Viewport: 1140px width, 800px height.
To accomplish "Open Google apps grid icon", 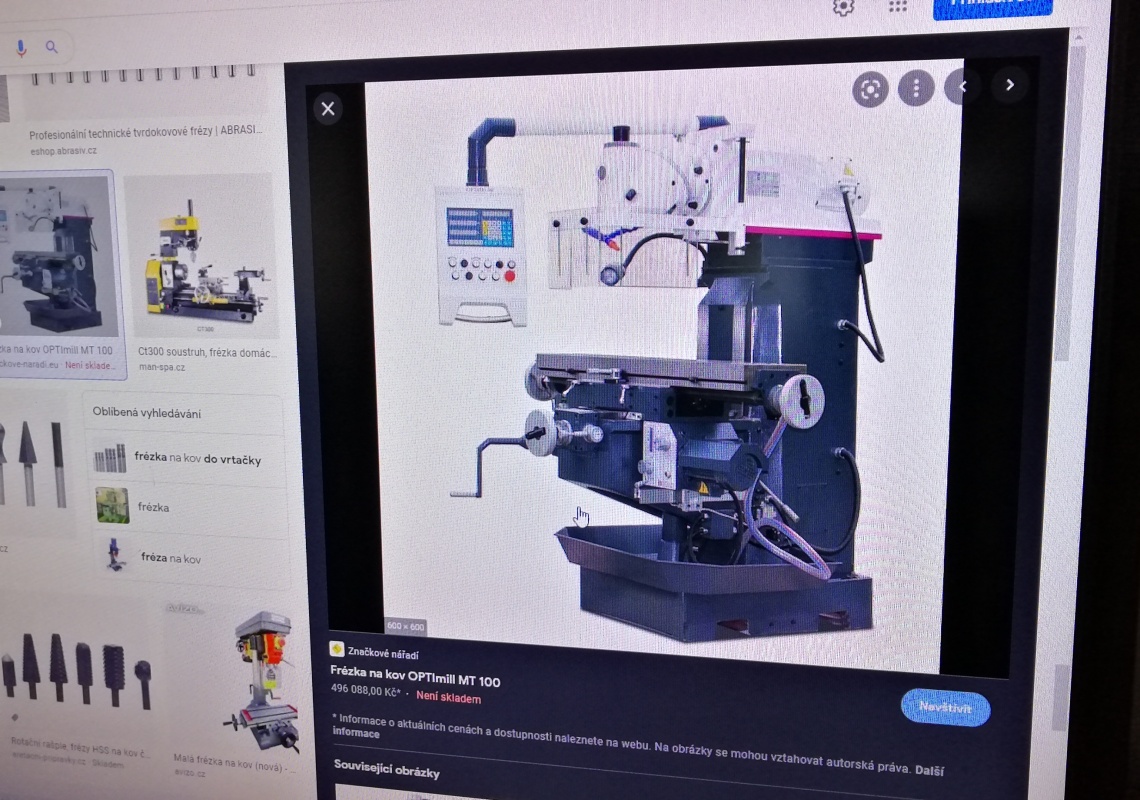I will pyautogui.click(x=898, y=6).
